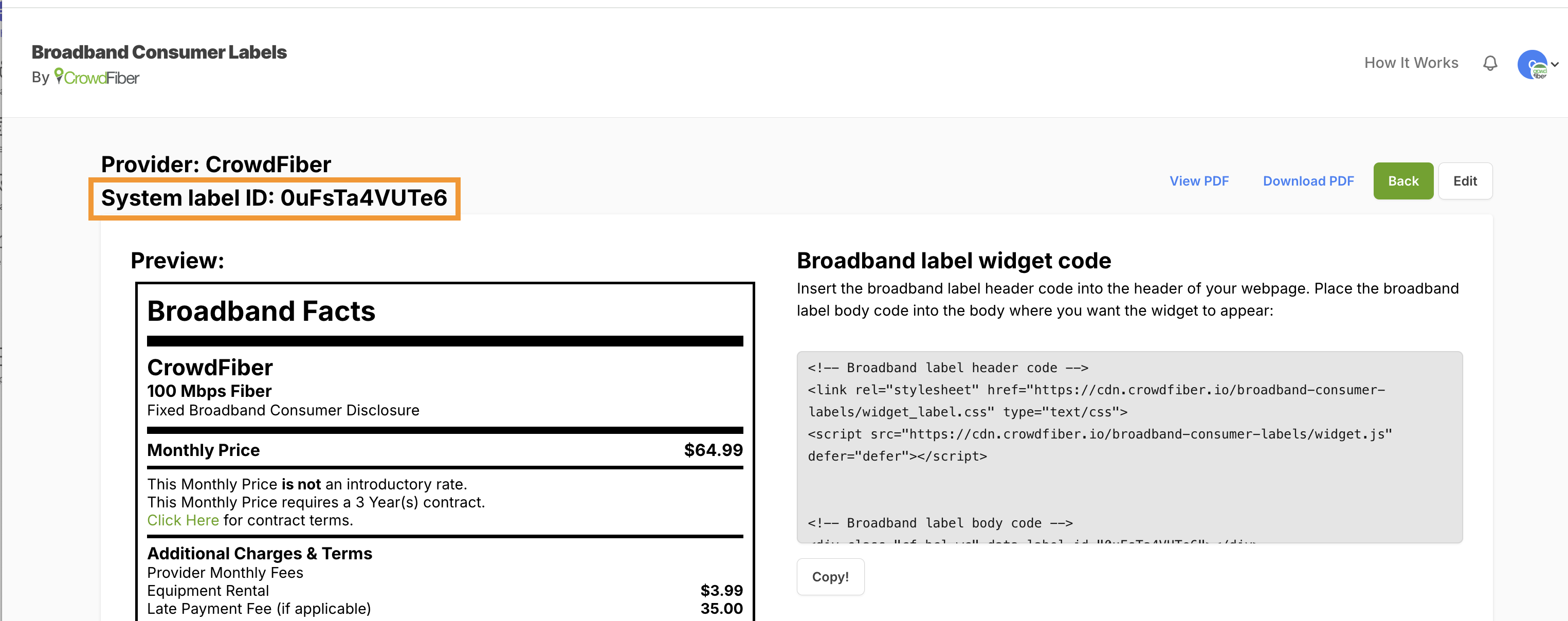
Task: Click the CrowdFiber wordmark in the page header
Action: (x=100, y=77)
